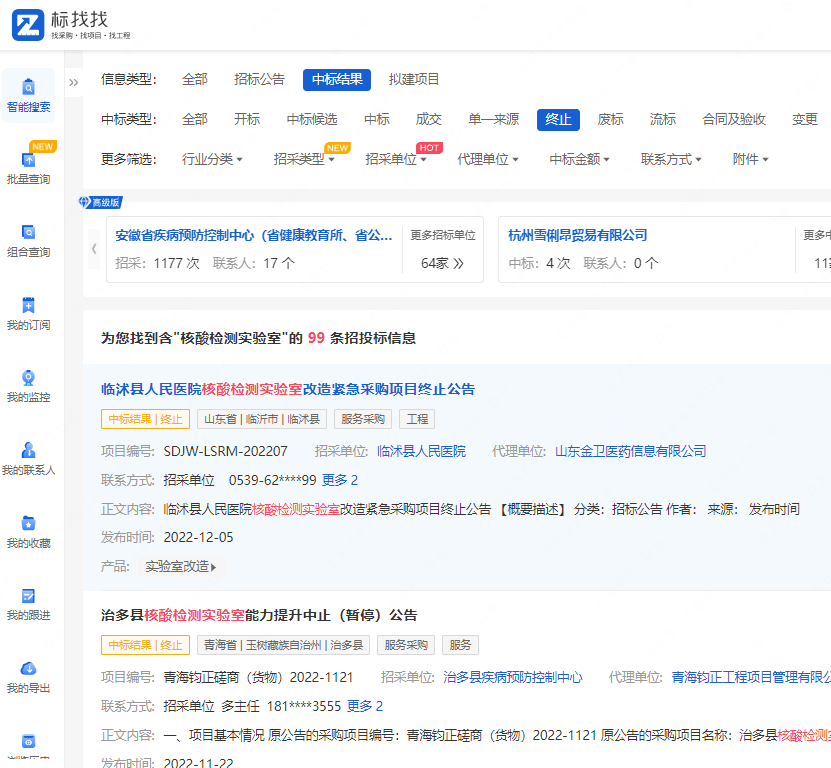Filter by 中标 type

[x=377, y=119]
